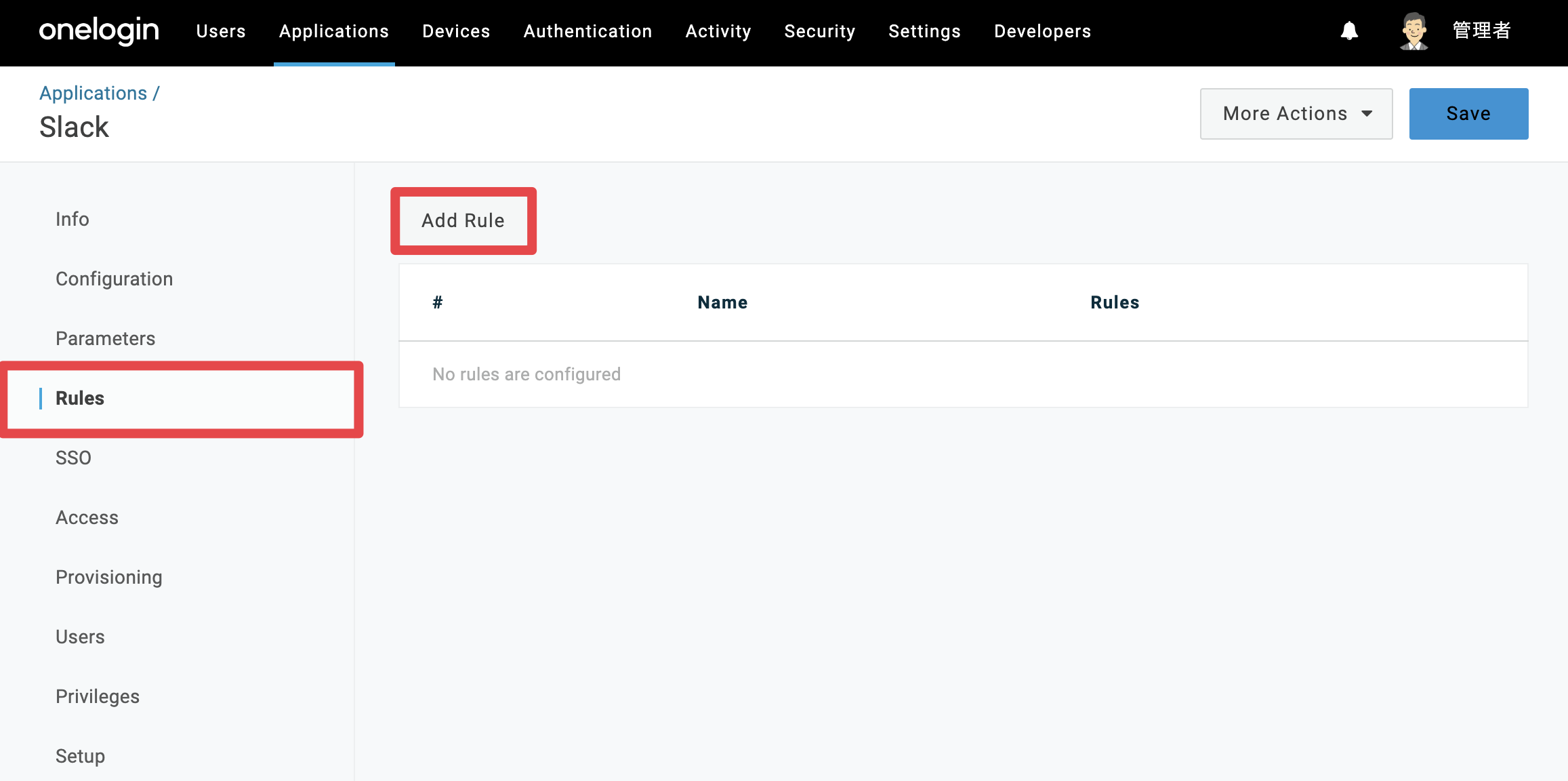Go to the OneLogin logo home

pos(99,31)
